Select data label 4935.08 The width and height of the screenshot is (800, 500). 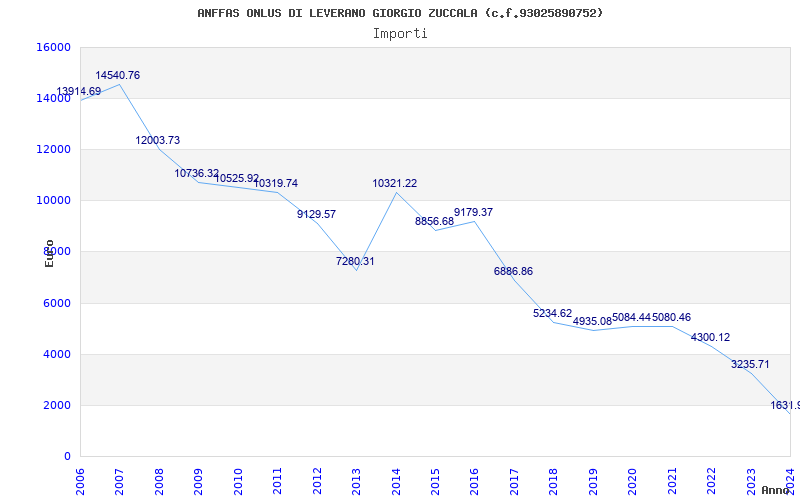coord(592,321)
